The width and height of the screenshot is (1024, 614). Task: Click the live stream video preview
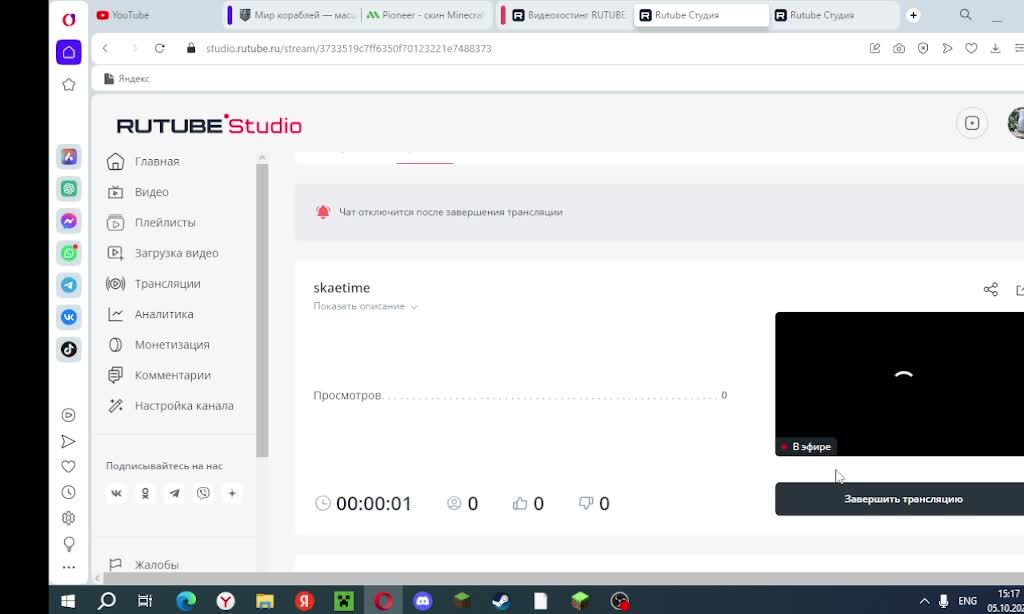[899, 384]
